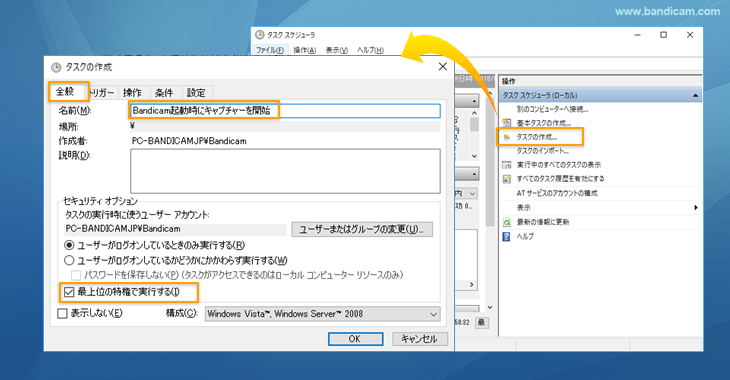730x380 pixels.
Task: Open the 操作 tab in task dialog
Action: point(133,93)
